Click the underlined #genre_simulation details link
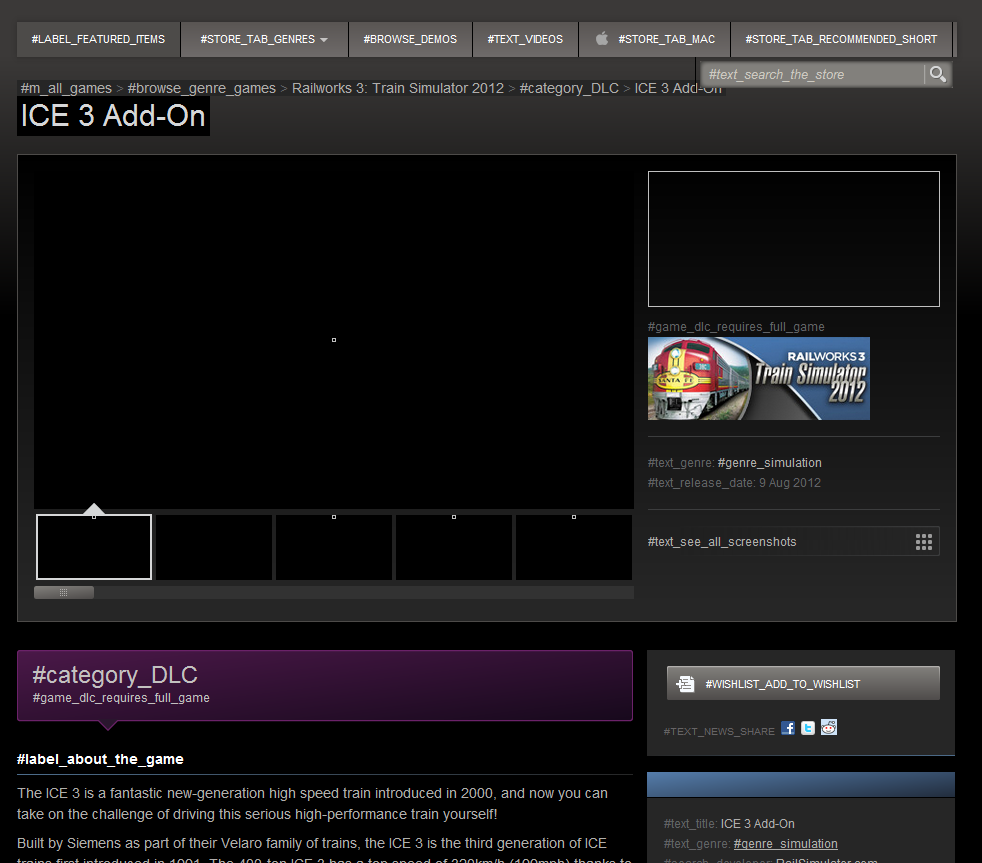This screenshot has width=982, height=863. (x=785, y=844)
